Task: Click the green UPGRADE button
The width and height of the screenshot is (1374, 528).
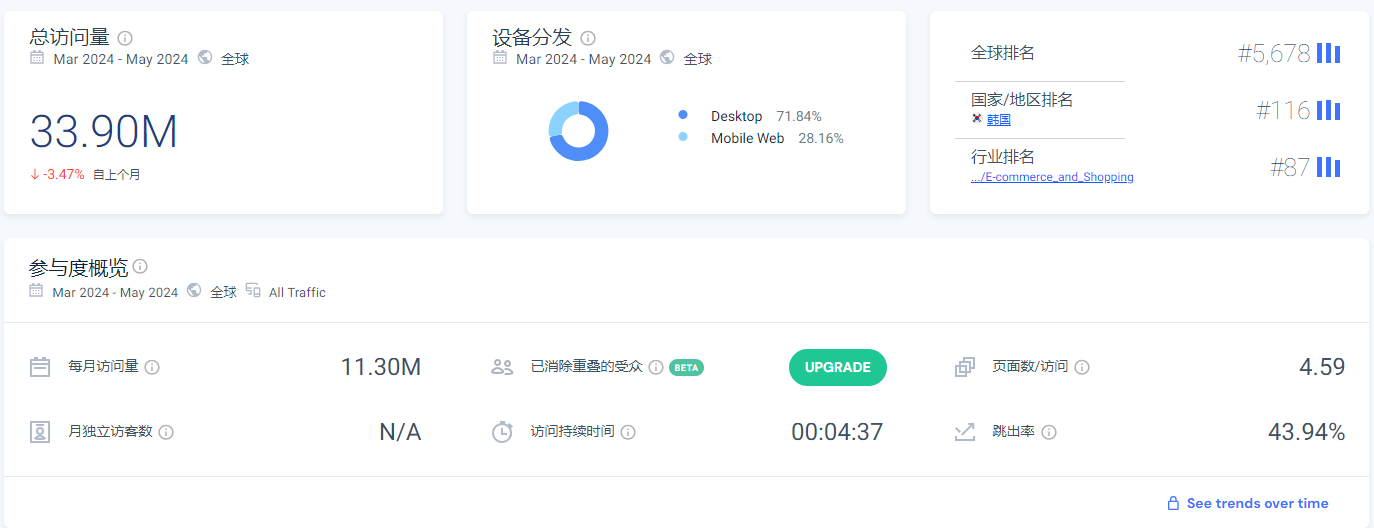Action: point(838,367)
